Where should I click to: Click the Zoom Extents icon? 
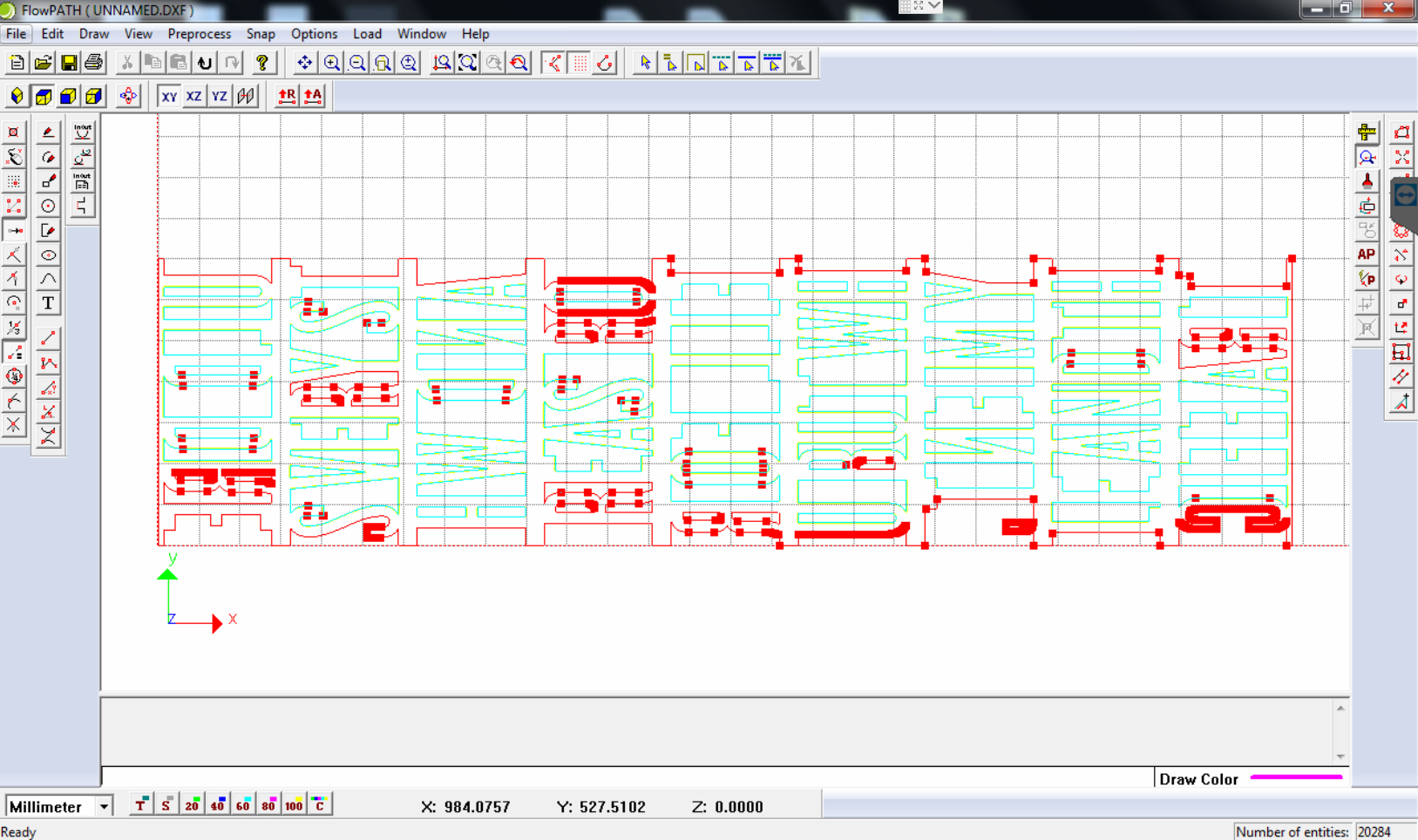pyautogui.click(x=468, y=63)
